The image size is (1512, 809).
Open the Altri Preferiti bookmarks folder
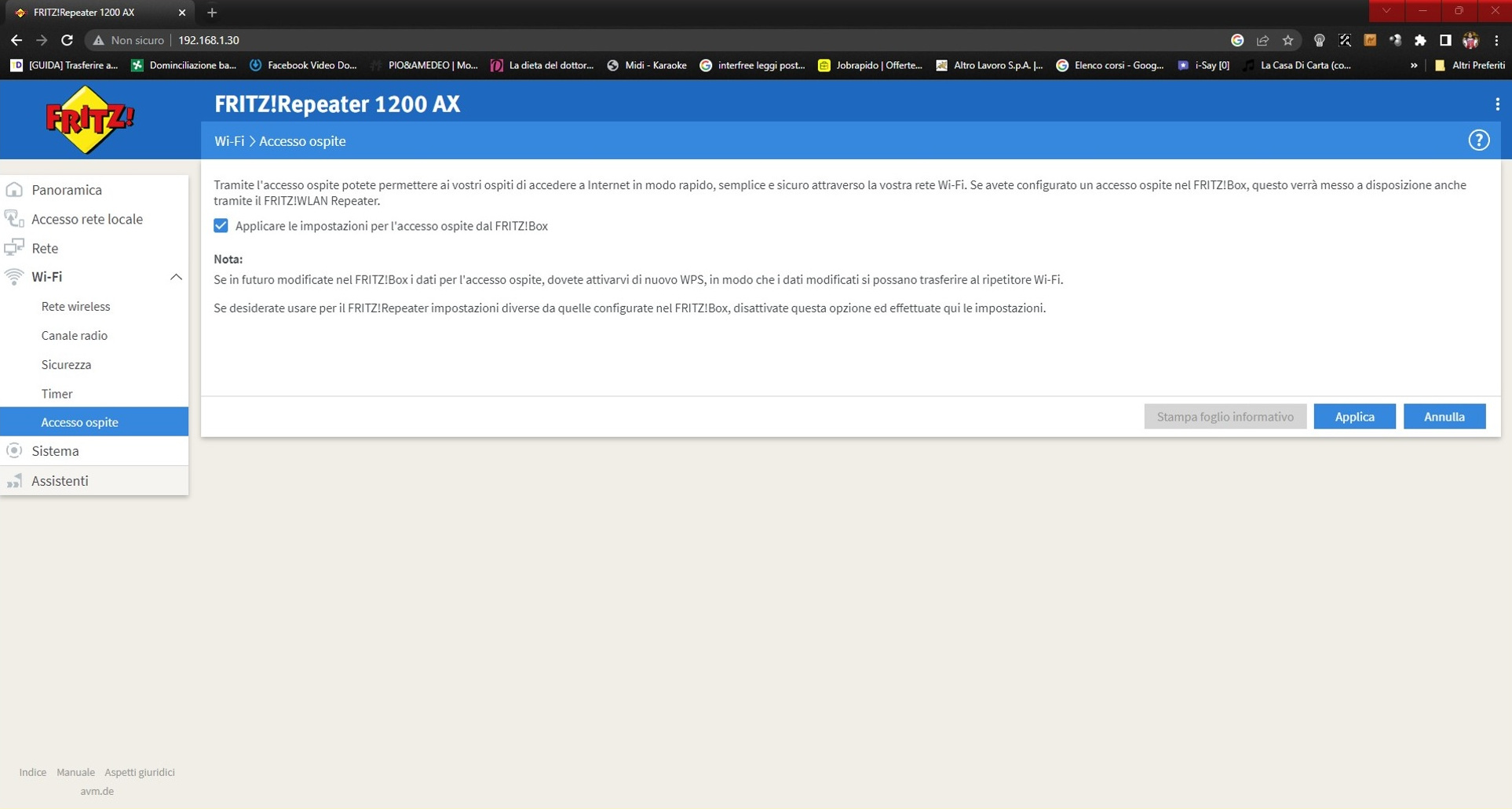coord(1470,65)
